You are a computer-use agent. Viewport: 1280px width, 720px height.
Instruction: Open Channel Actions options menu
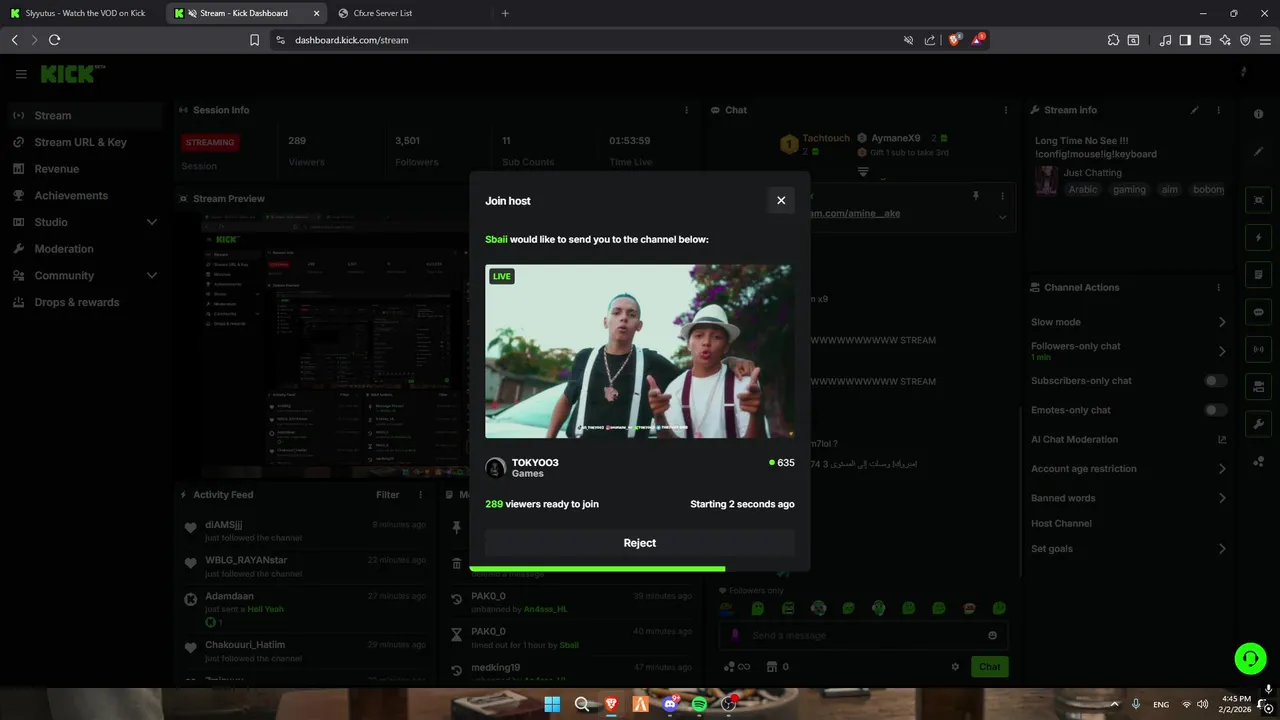pos(1219,287)
